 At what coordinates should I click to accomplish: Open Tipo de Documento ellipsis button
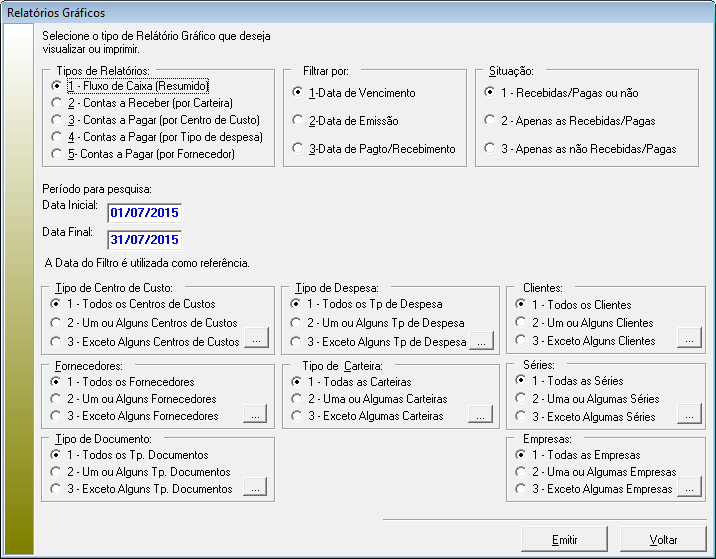(x=256, y=488)
